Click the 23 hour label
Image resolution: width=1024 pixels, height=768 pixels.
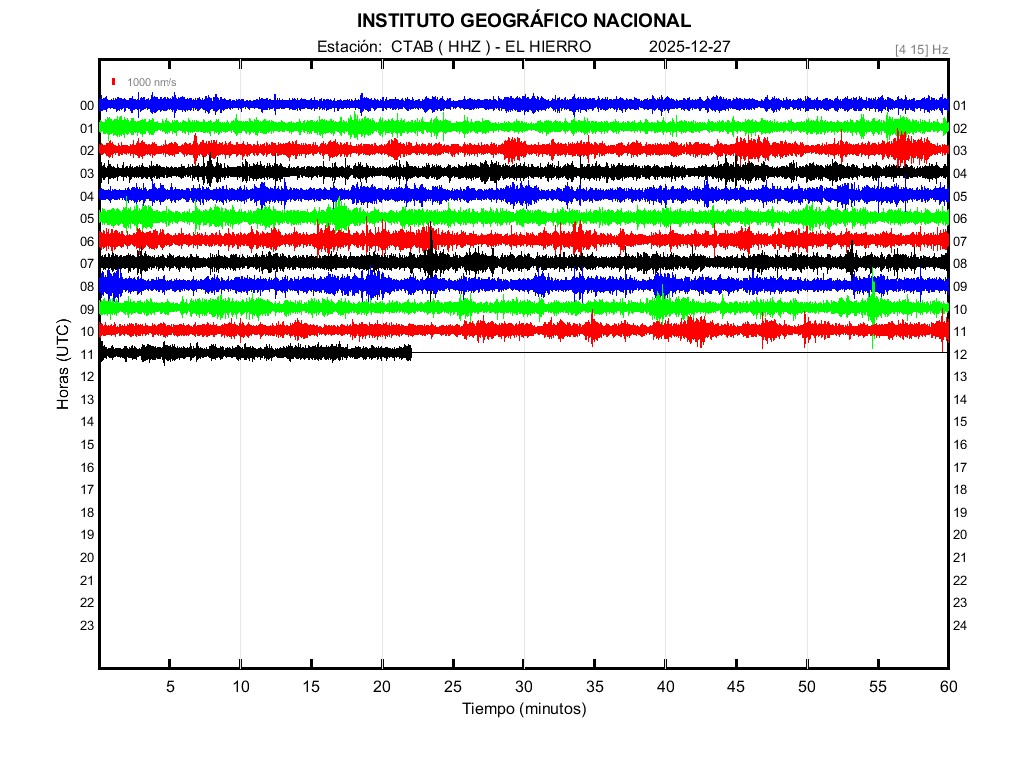tap(87, 626)
